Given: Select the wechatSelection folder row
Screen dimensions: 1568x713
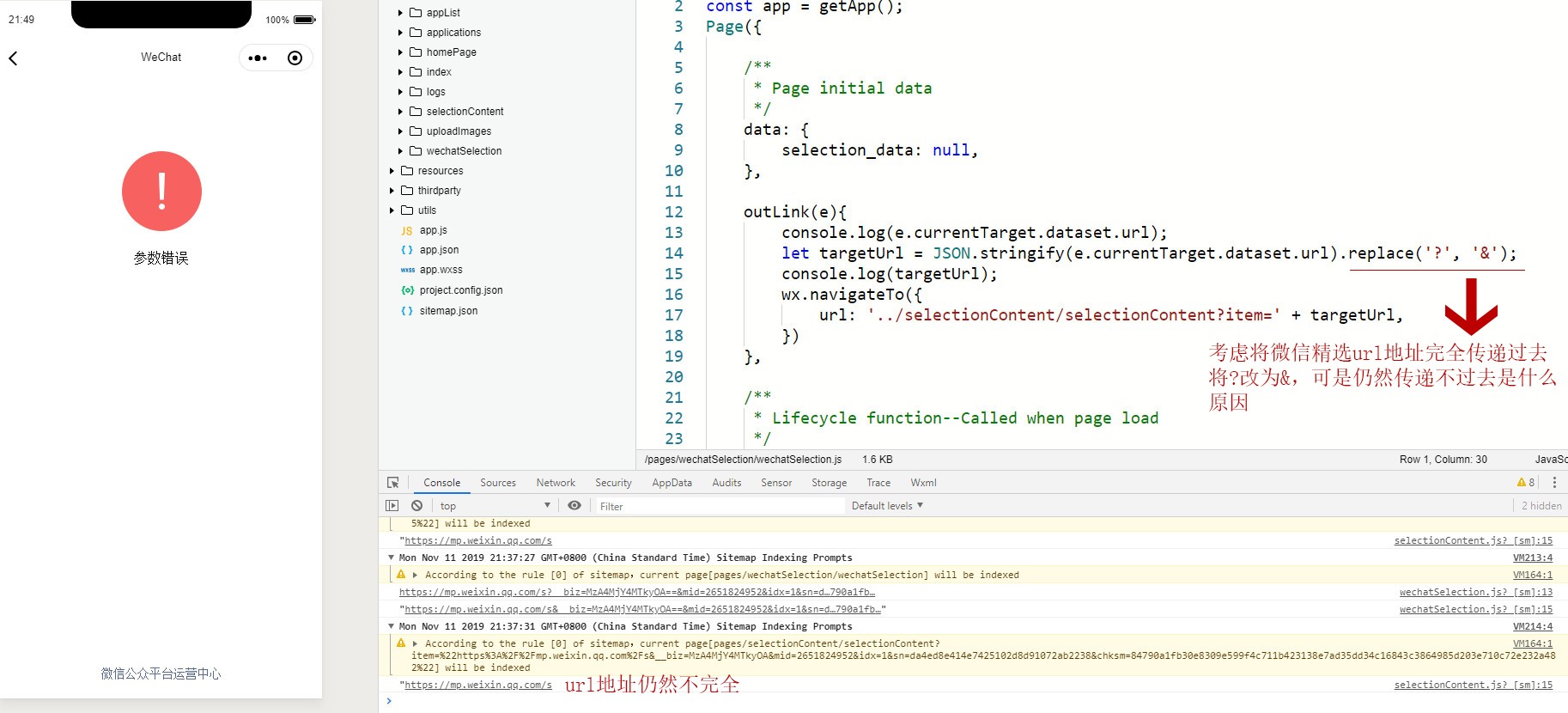Looking at the screenshot, I should point(507,151).
